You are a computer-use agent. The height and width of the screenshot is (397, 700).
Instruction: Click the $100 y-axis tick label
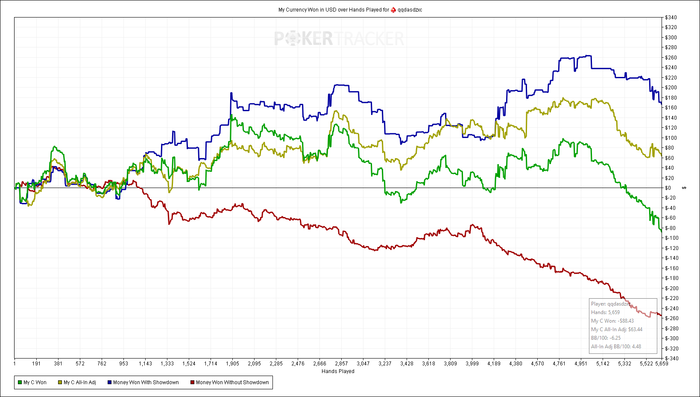point(671,138)
